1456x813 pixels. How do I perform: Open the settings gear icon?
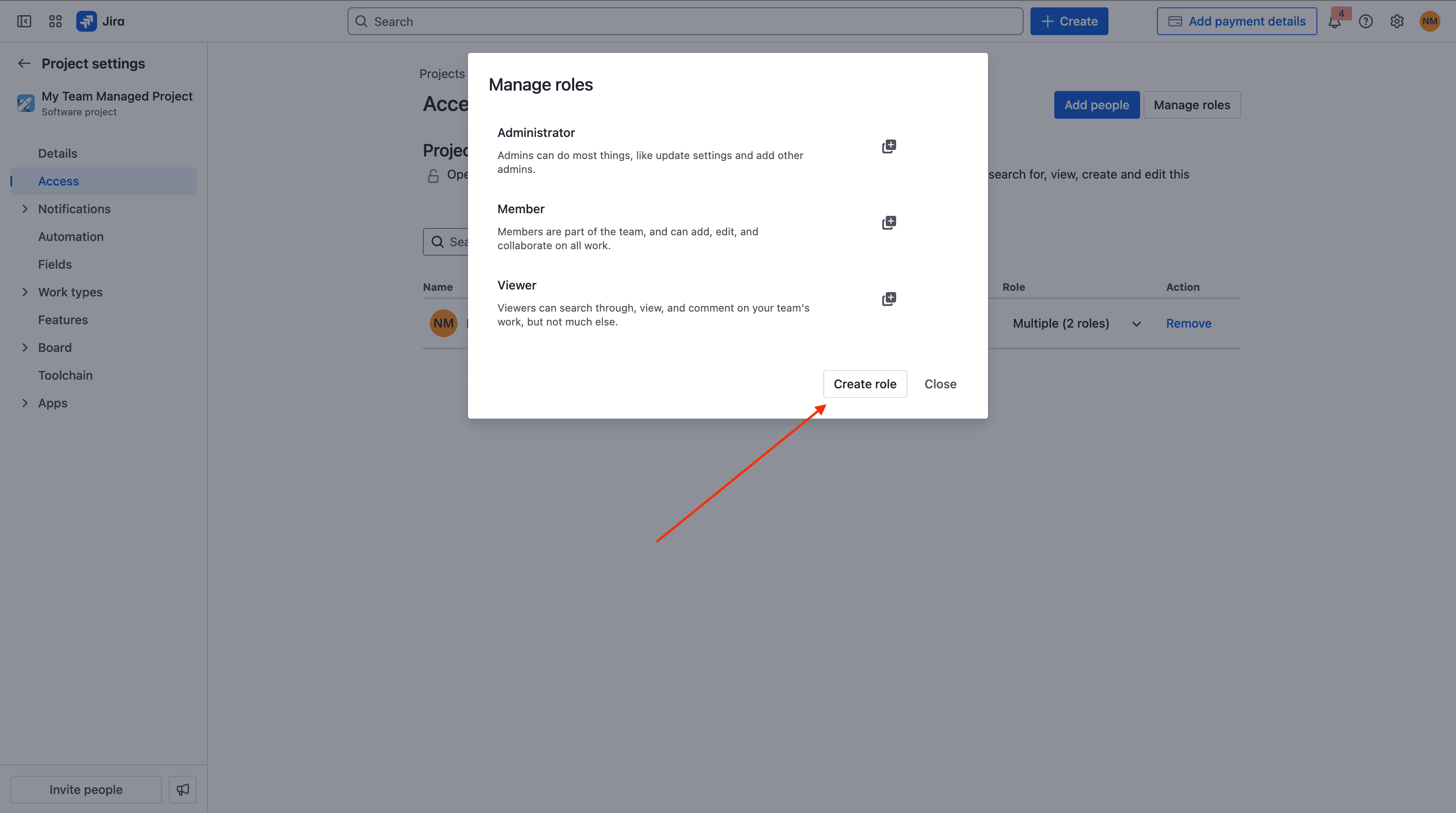(1397, 22)
